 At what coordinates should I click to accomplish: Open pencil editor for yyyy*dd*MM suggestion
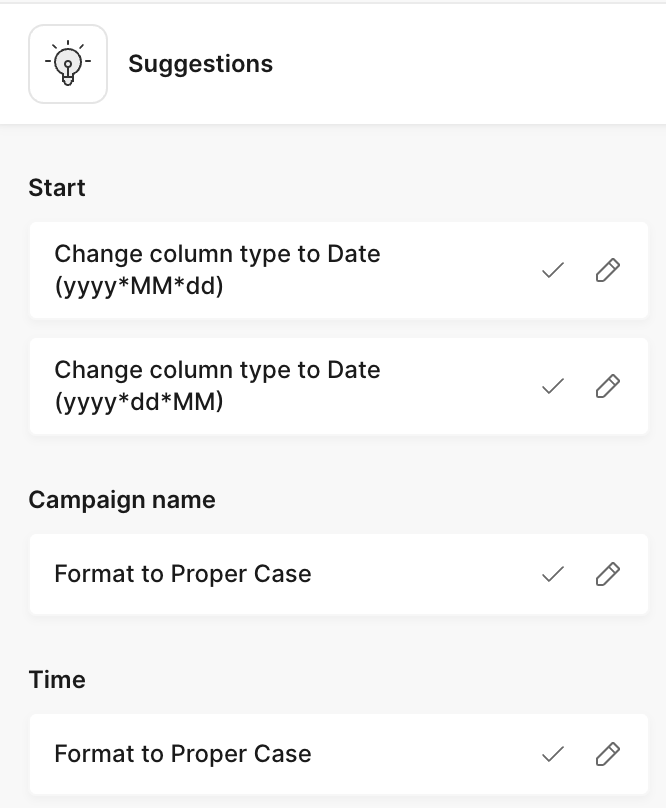608,386
